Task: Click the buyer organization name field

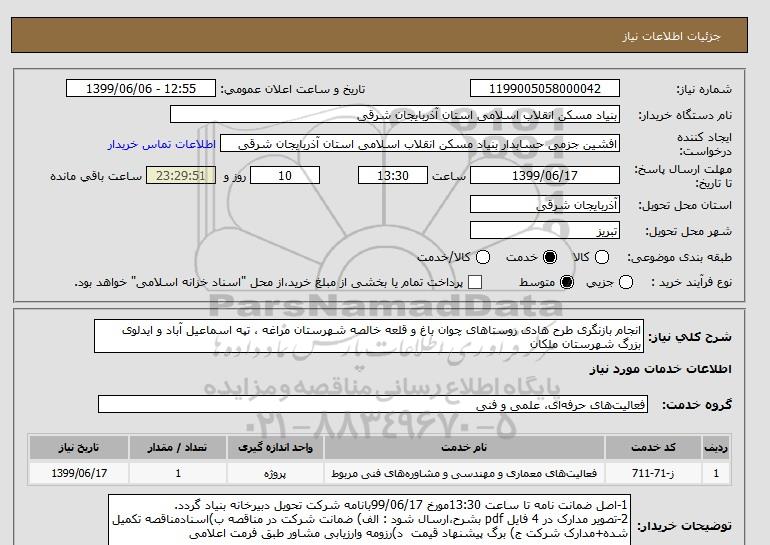Action: [x=395, y=114]
